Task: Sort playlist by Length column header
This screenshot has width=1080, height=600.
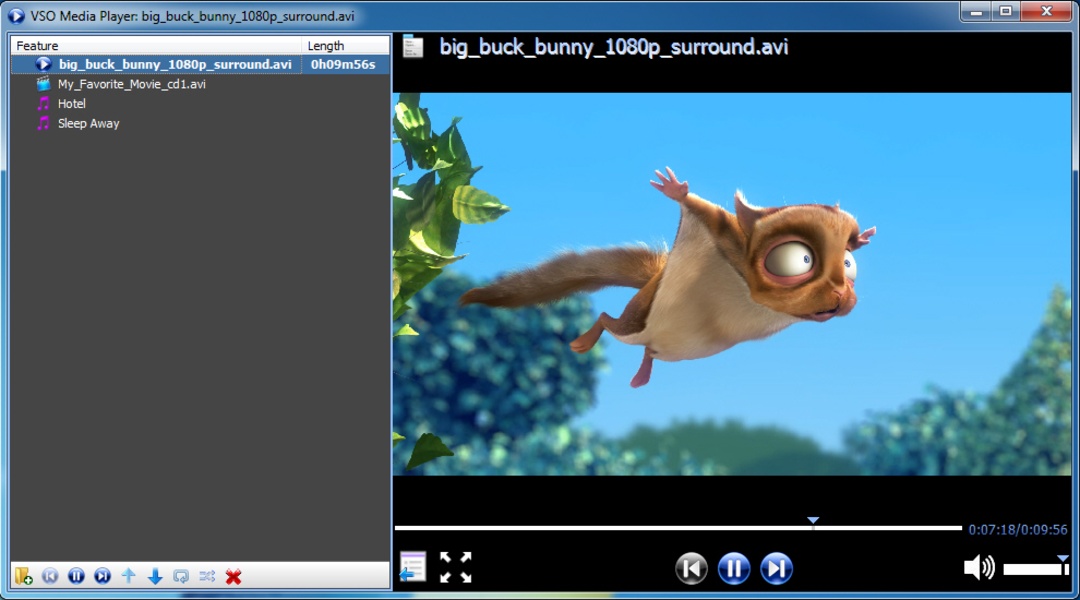Action: click(345, 46)
